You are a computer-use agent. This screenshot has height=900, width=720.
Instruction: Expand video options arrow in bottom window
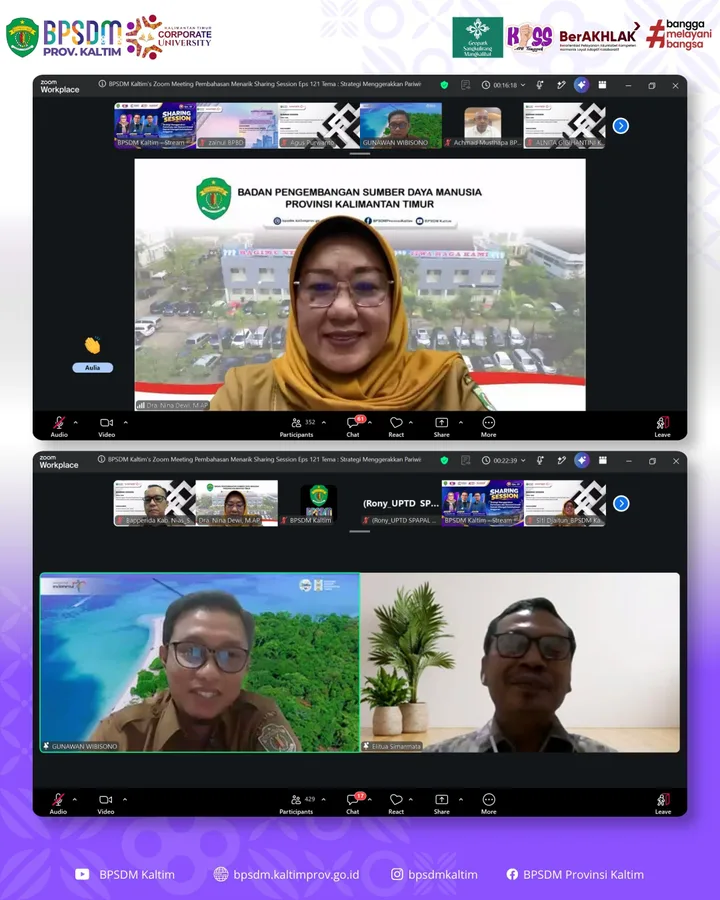(x=125, y=800)
